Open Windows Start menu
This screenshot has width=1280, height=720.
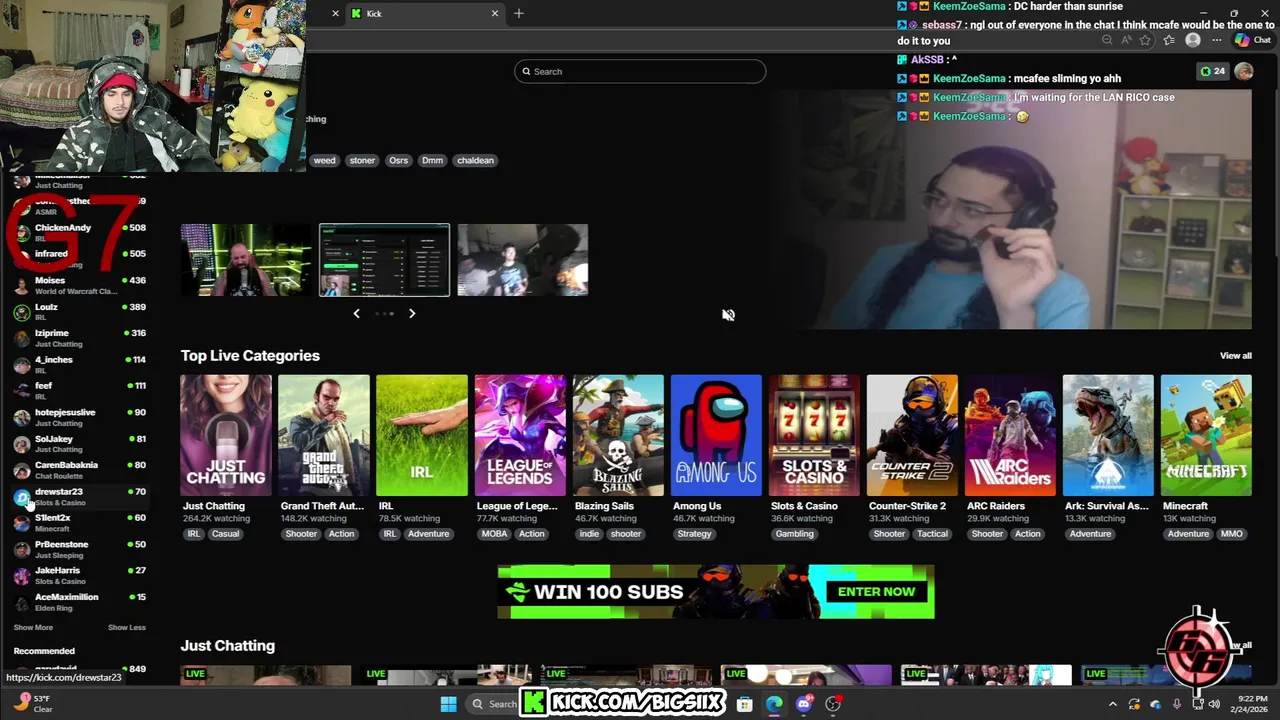pos(448,704)
